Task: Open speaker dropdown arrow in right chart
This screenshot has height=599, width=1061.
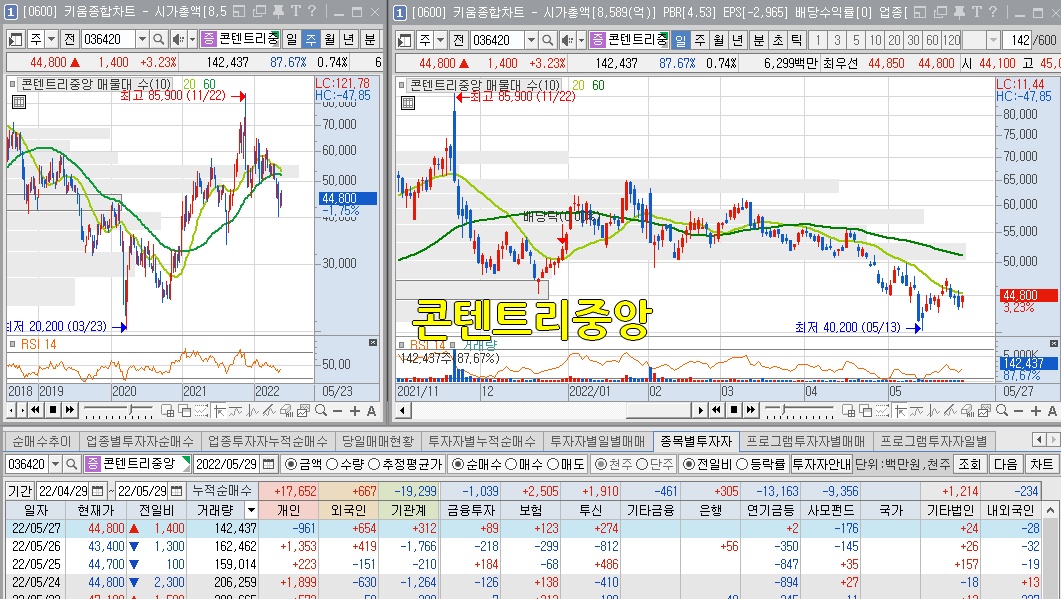Action: (581, 40)
